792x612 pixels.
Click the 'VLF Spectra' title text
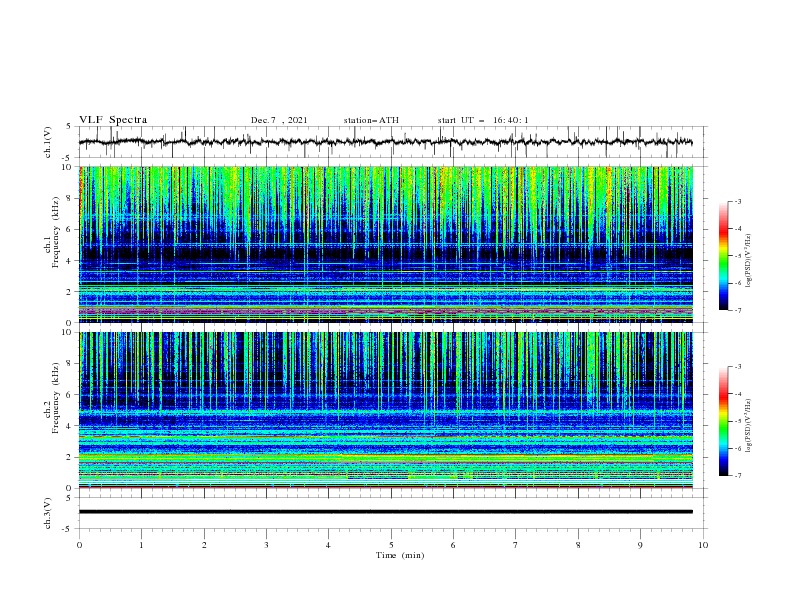click(113, 120)
